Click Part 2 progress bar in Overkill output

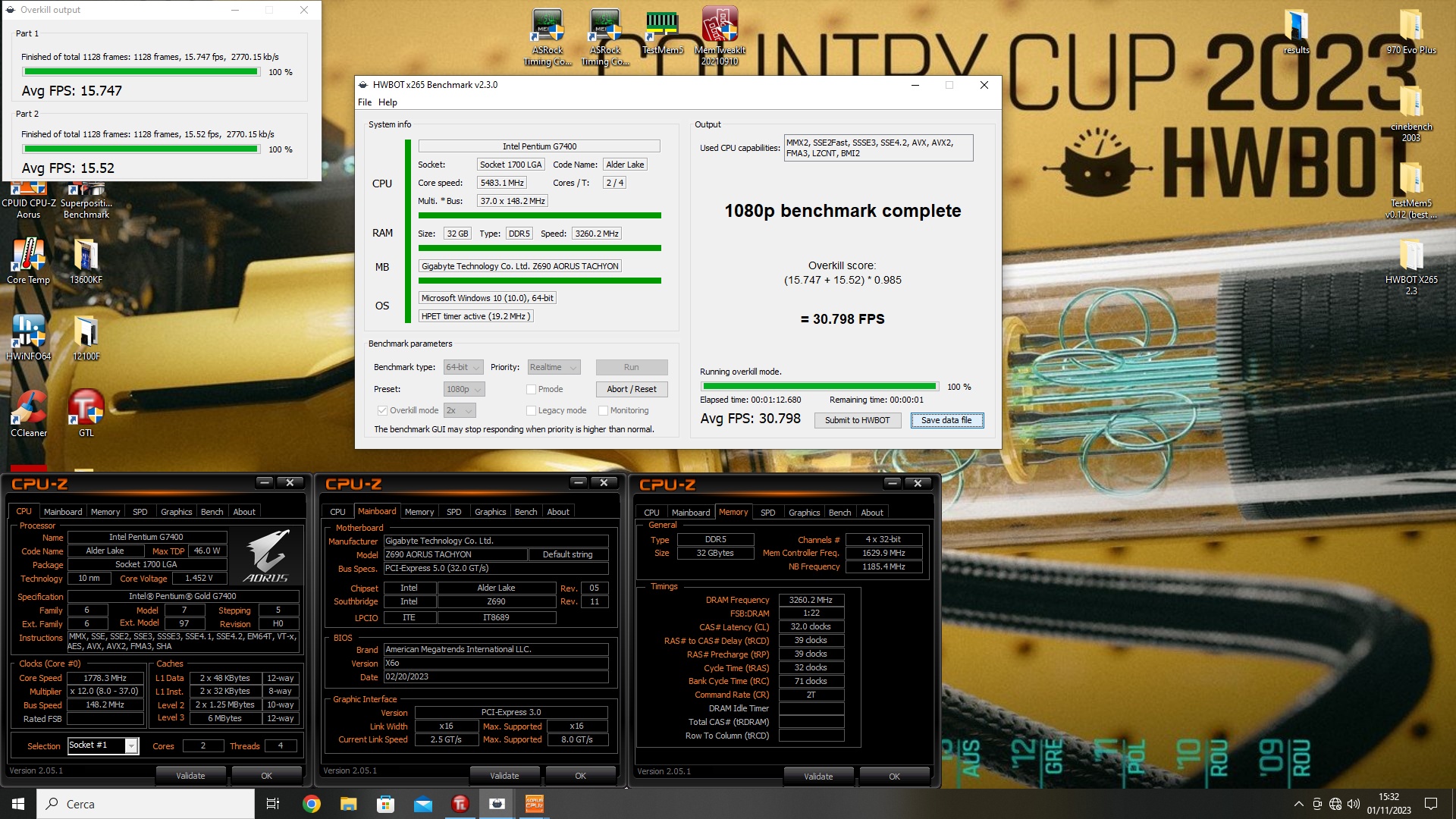click(141, 149)
